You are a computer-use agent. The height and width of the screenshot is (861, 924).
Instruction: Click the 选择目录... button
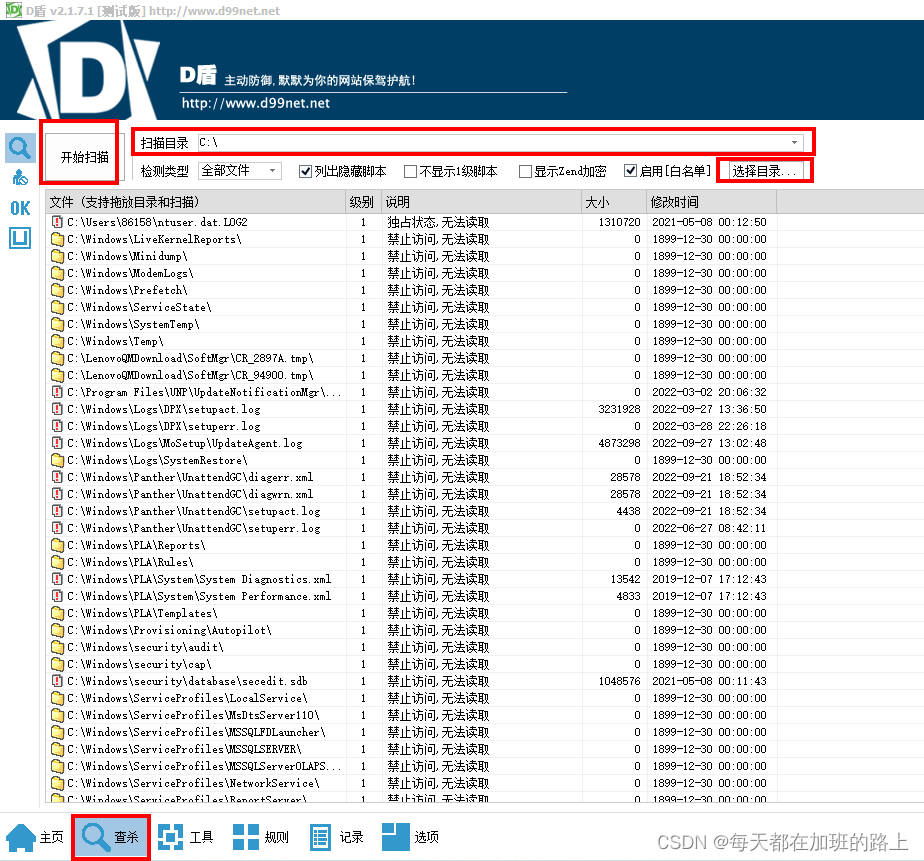(x=764, y=171)
